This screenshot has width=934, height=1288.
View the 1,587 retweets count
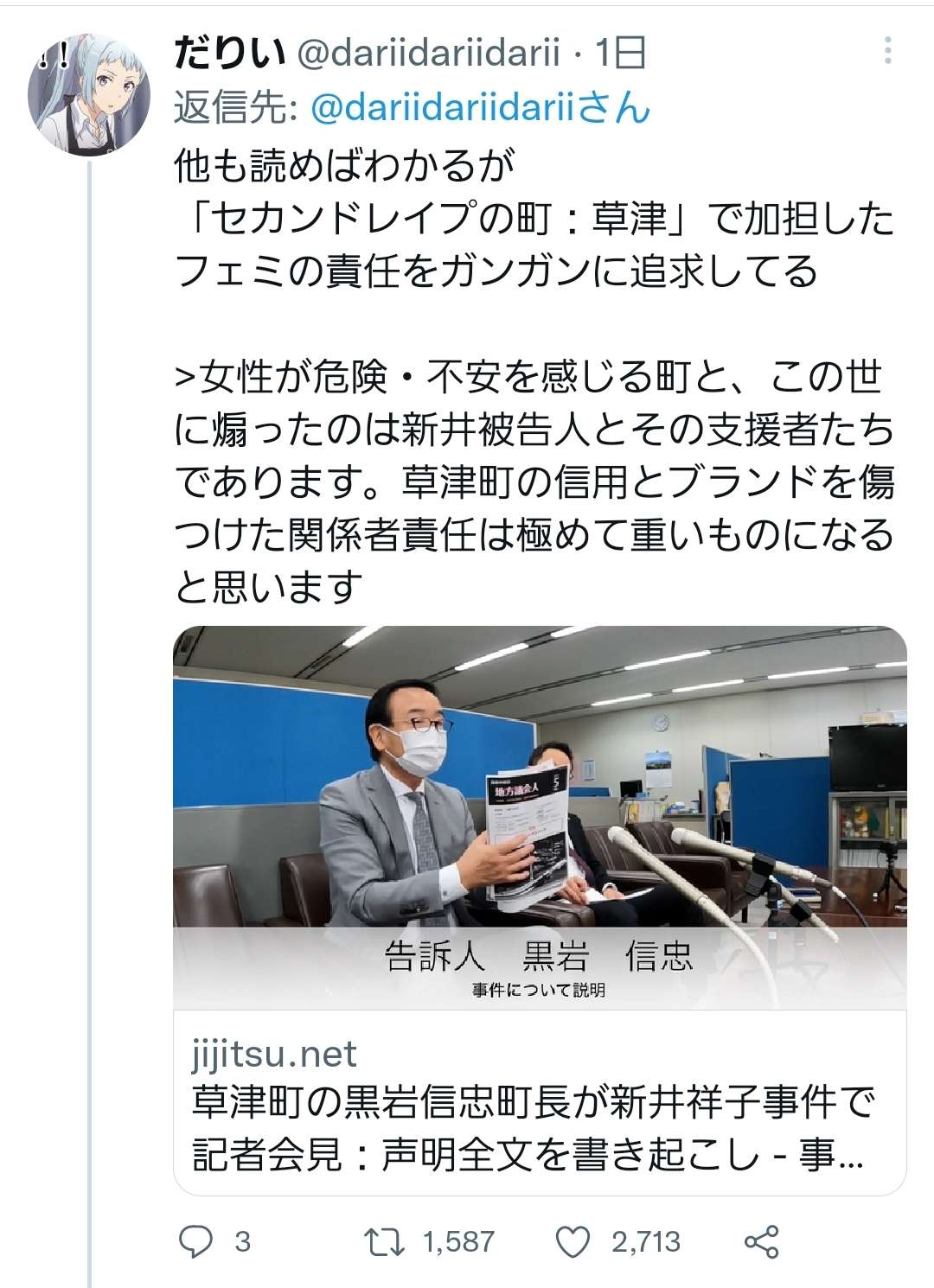458,1242
